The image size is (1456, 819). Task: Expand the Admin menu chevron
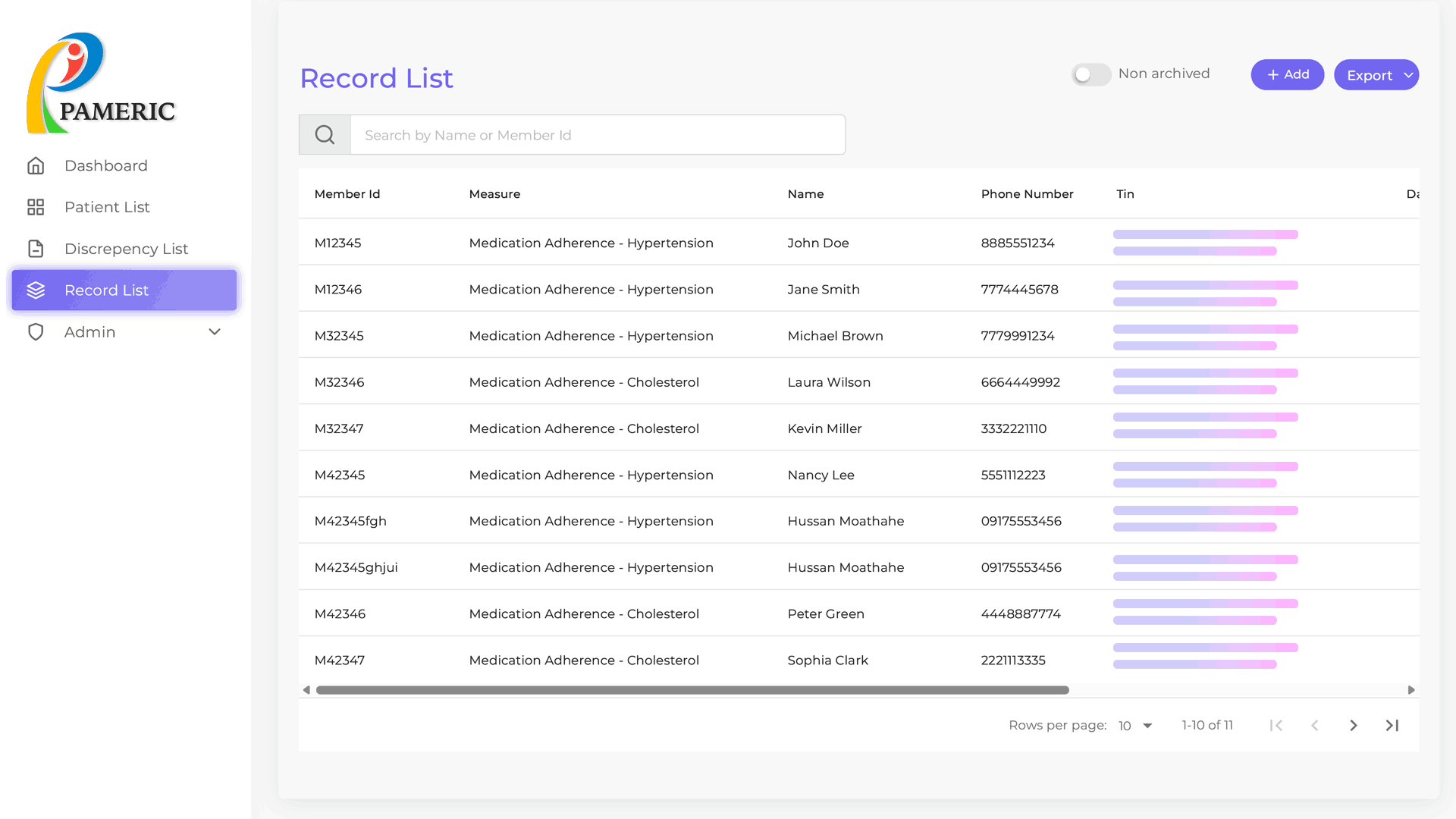tap(215, 332)
